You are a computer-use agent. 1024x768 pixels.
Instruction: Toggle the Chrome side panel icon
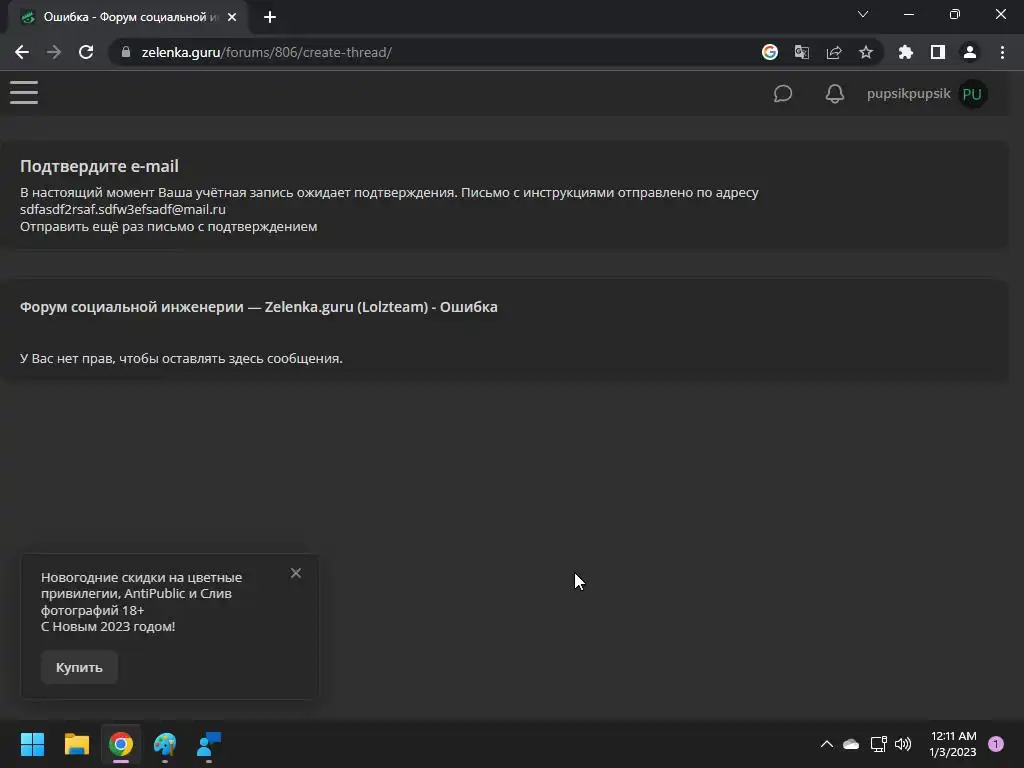[938, 52]
